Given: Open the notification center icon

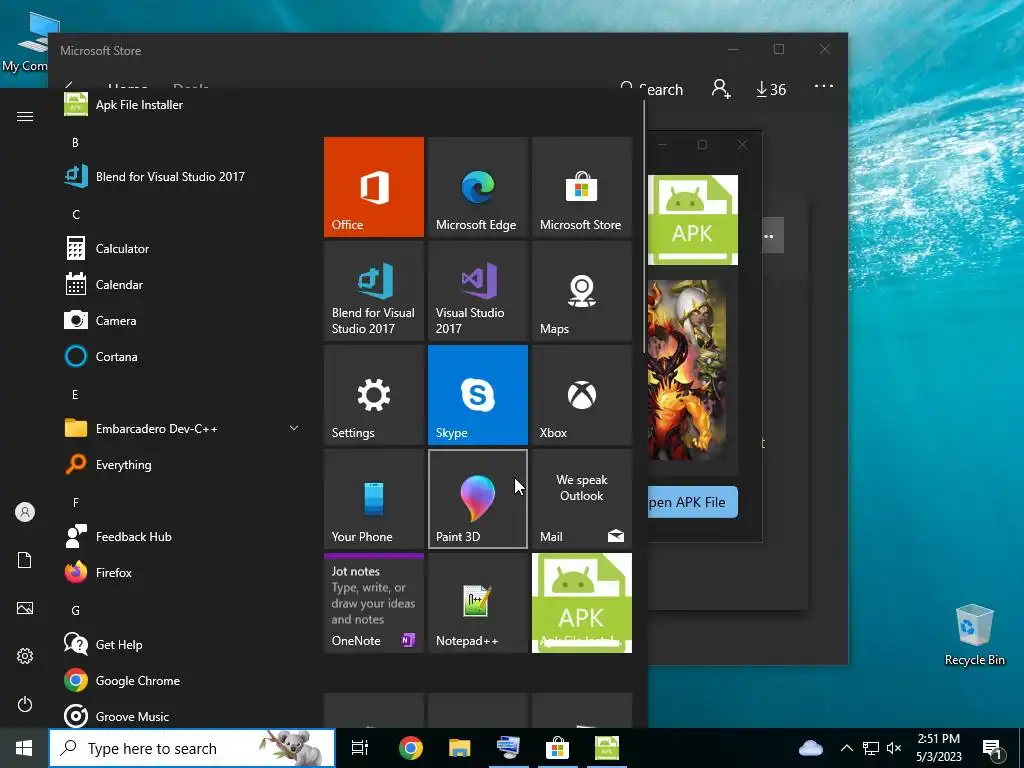Looking at the screenshot, I should (993, 748).
